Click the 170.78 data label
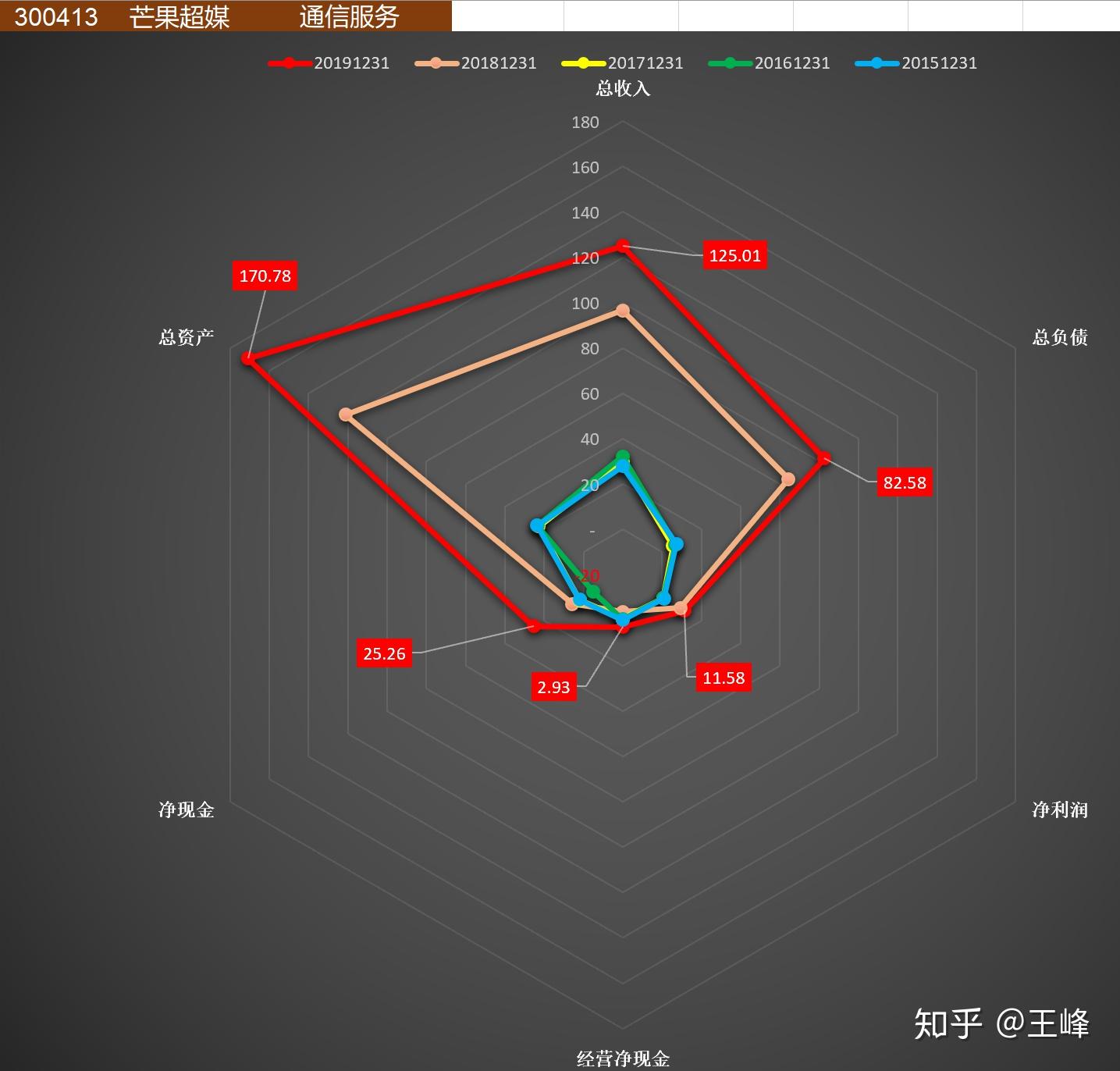This screenshot has width=1120, height=1071. coord(265,276)
